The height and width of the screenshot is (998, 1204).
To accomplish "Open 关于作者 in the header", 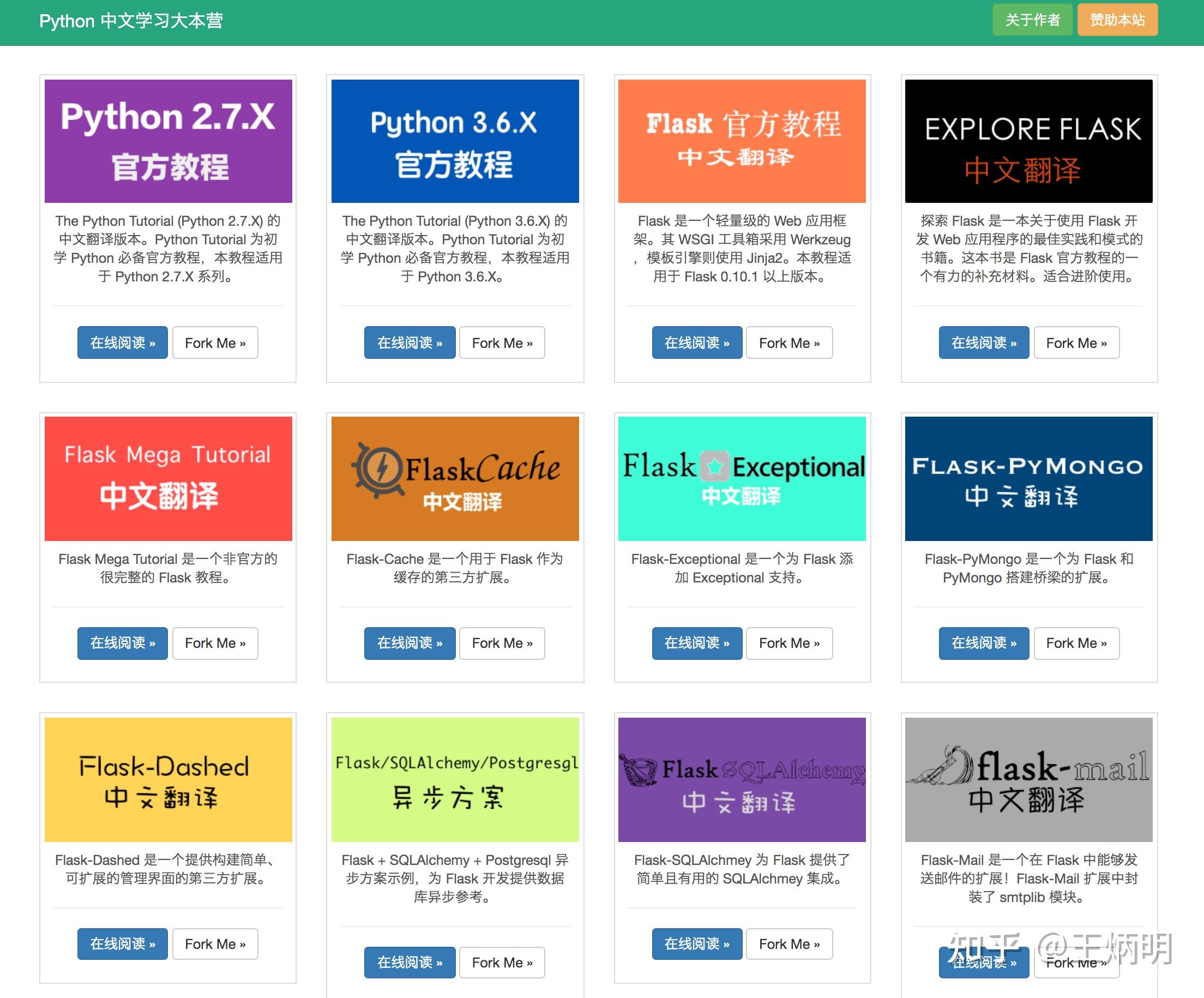I will point(1033,20).
